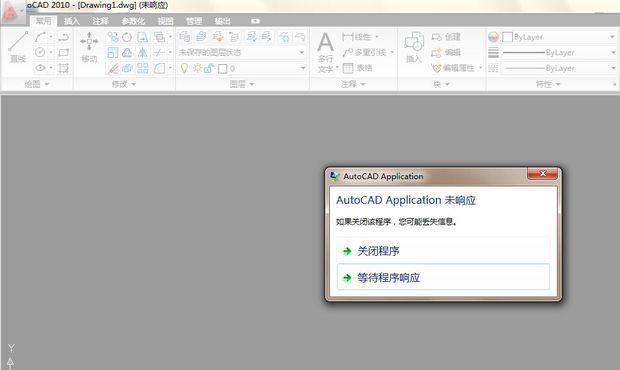This screenshot has height=370, width=620.
Task: Click Edit Attributes (编辑属性)
Action: [453, 68]
